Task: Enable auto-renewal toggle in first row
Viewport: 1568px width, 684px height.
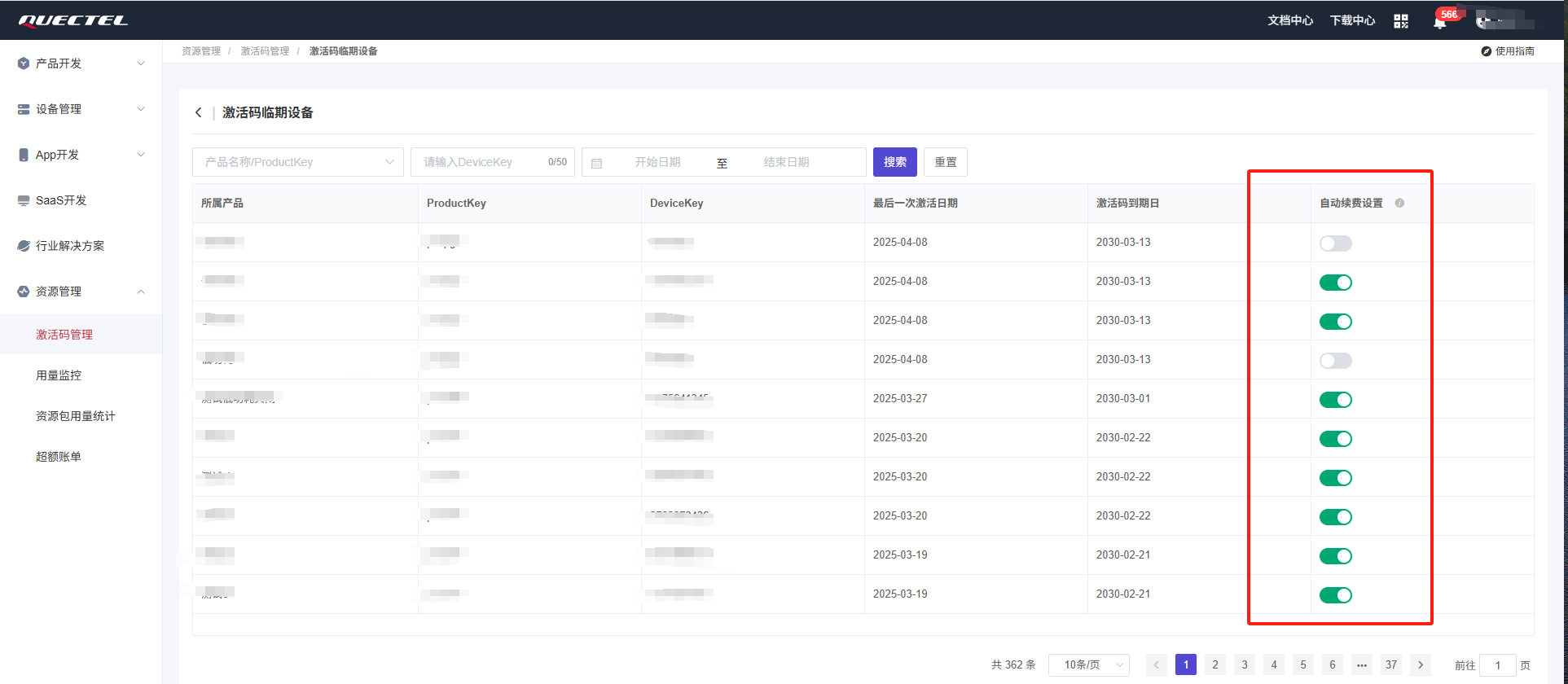Action: point(1335,243)
